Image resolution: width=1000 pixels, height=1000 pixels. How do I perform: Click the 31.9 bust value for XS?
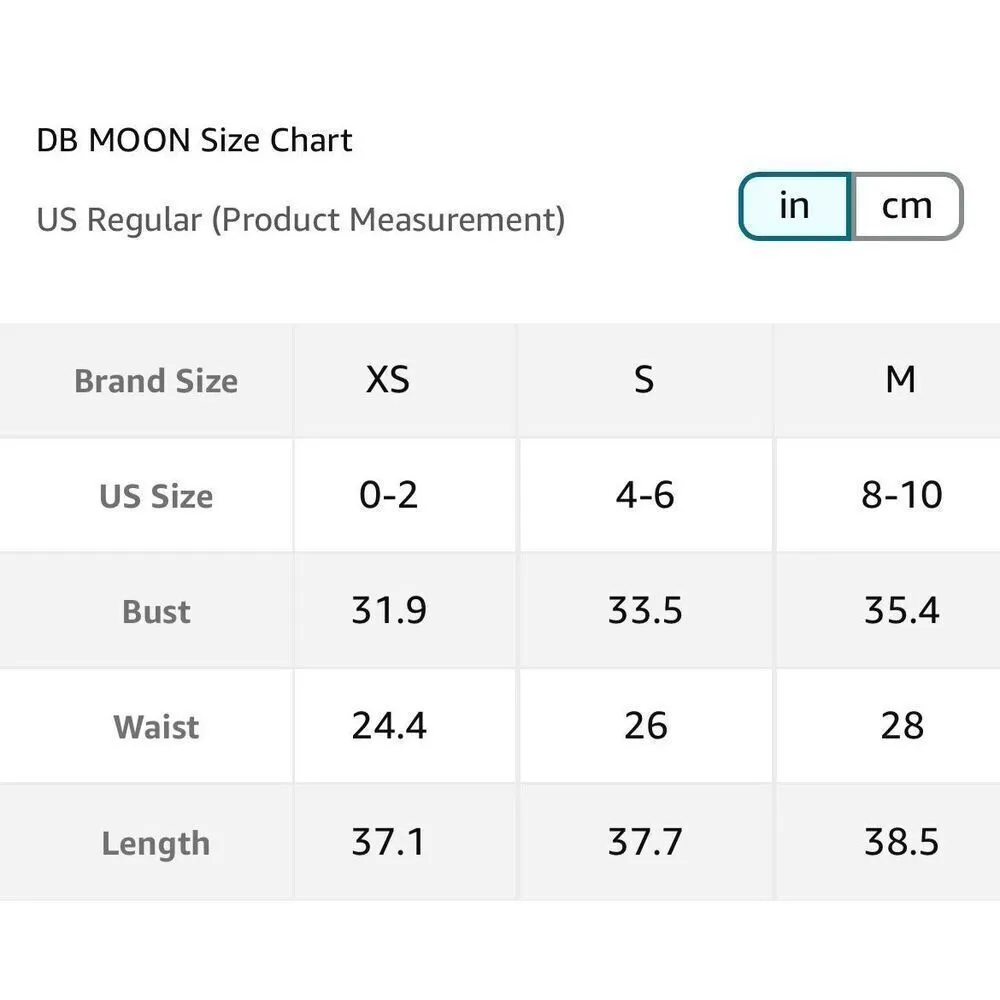tap(388, 610)
